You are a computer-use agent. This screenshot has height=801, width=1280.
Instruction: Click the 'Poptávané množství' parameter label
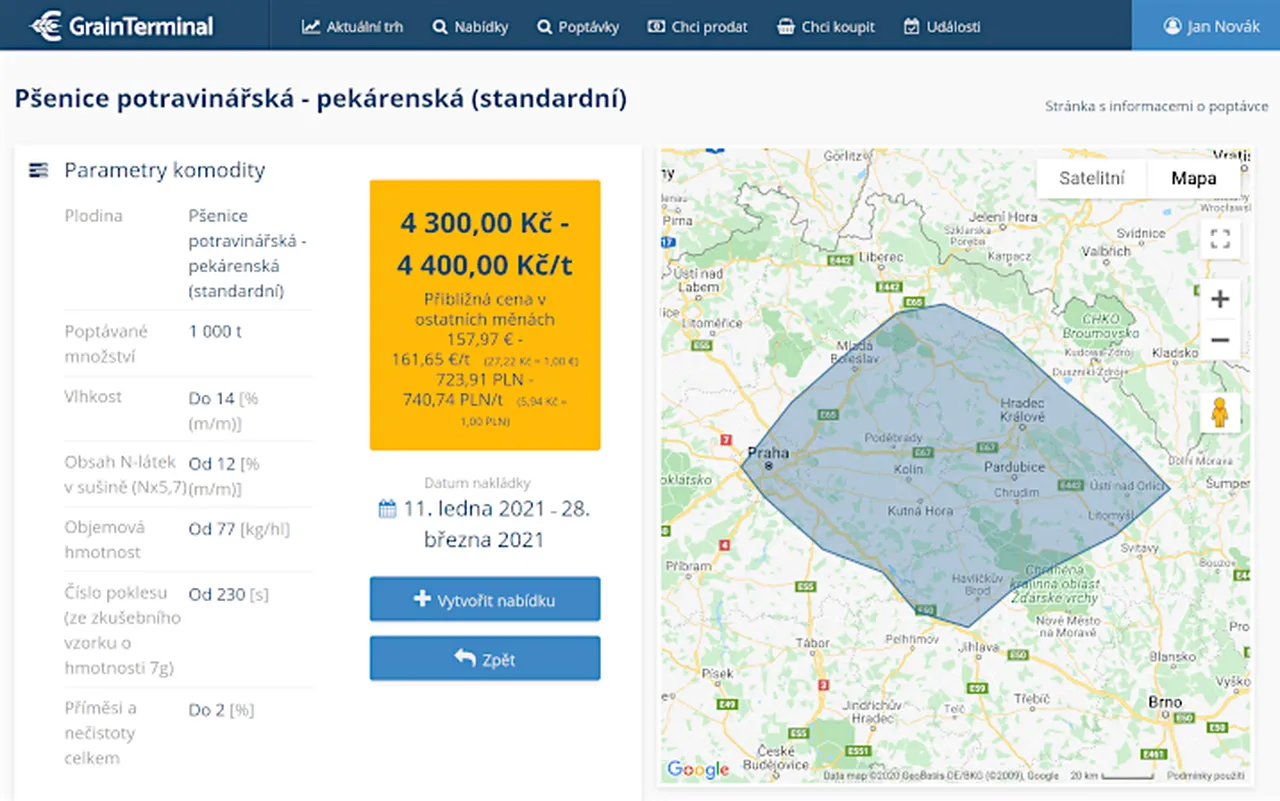(106, 344)
